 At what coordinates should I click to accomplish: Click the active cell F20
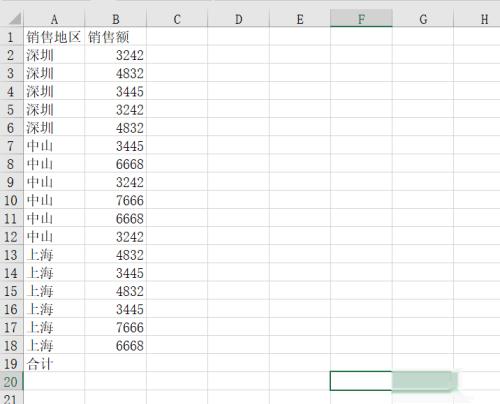click(x=361, y=381)
